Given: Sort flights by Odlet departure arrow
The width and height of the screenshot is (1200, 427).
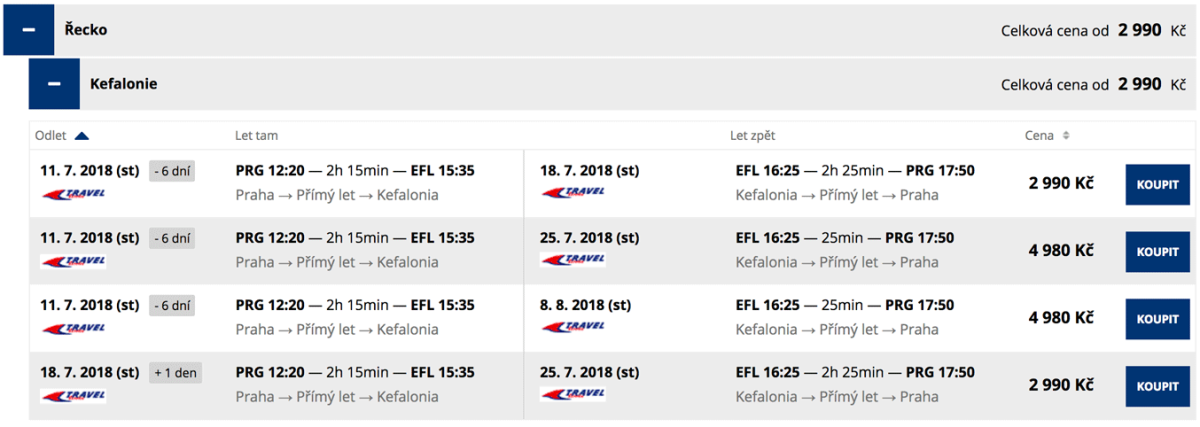Looking at the screenshot, I should pyautogui.click(x=82, y=136).
